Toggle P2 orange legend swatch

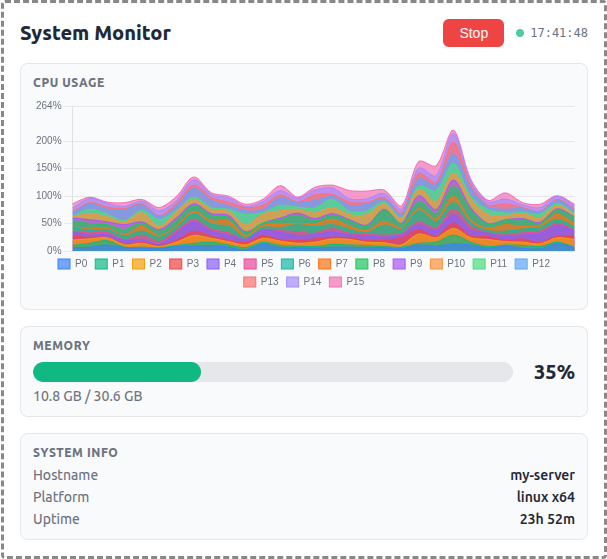click(140, 263)
